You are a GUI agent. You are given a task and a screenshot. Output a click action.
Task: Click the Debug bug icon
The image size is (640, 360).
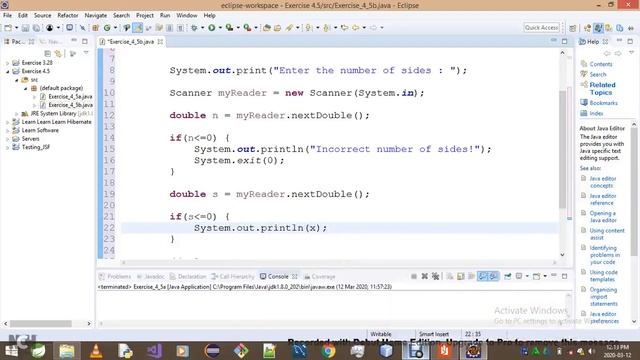[x=194, y=28]
